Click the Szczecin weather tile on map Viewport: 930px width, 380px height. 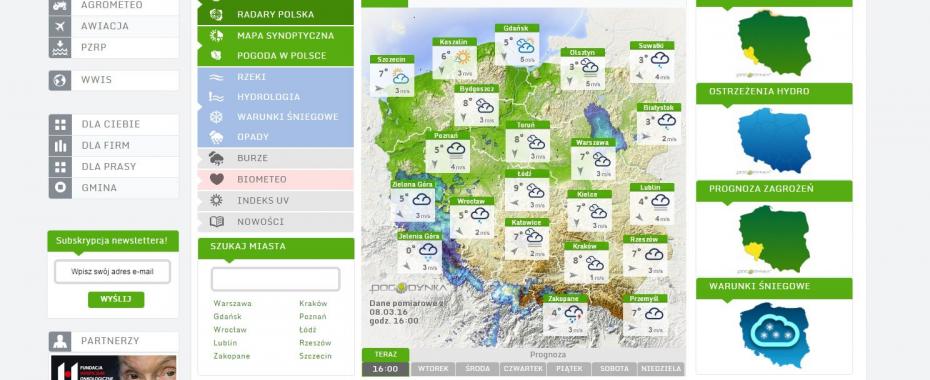point(392,76)
